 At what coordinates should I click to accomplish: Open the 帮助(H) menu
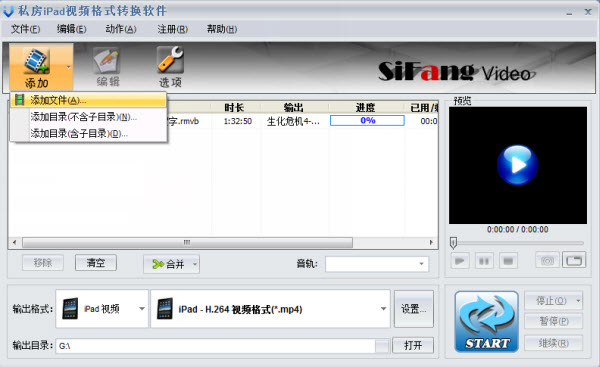[x=222, y=29]
